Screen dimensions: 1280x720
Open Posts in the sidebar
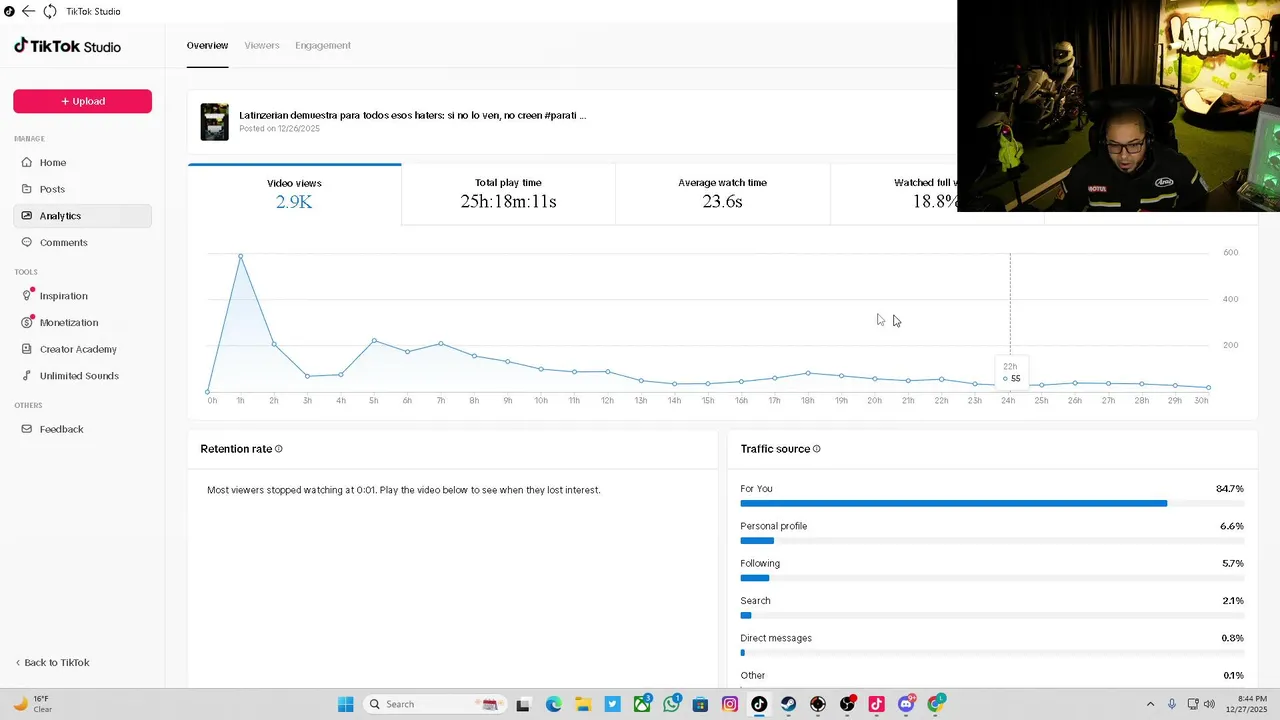(82, 189)
